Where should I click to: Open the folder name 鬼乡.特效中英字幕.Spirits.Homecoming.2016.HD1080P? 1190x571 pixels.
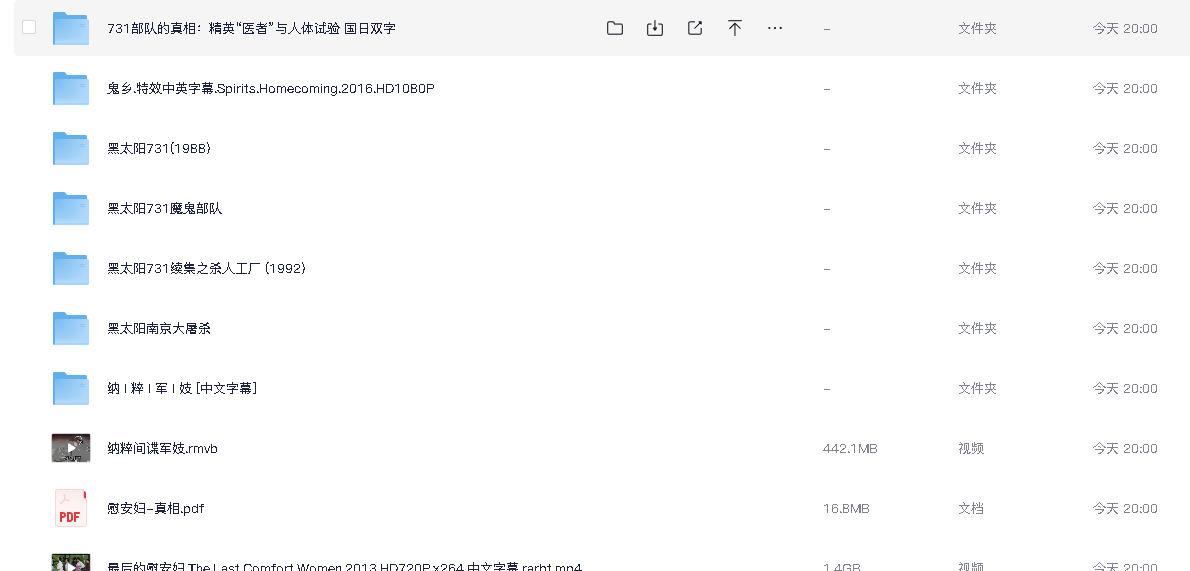tap(271, 88)
